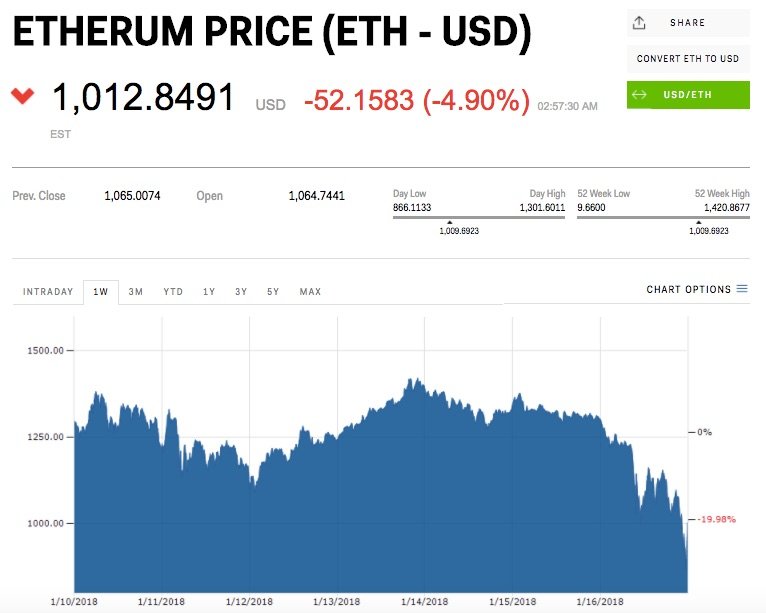Expand the Chart Options menu

tap(689, 290)
